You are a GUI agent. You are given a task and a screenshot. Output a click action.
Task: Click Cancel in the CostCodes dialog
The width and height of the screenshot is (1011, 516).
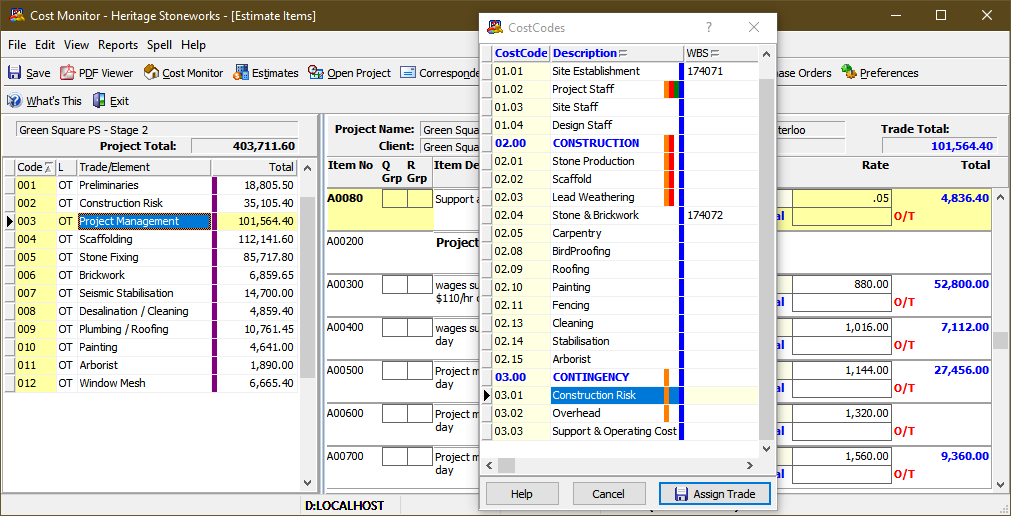pos(609,494)
